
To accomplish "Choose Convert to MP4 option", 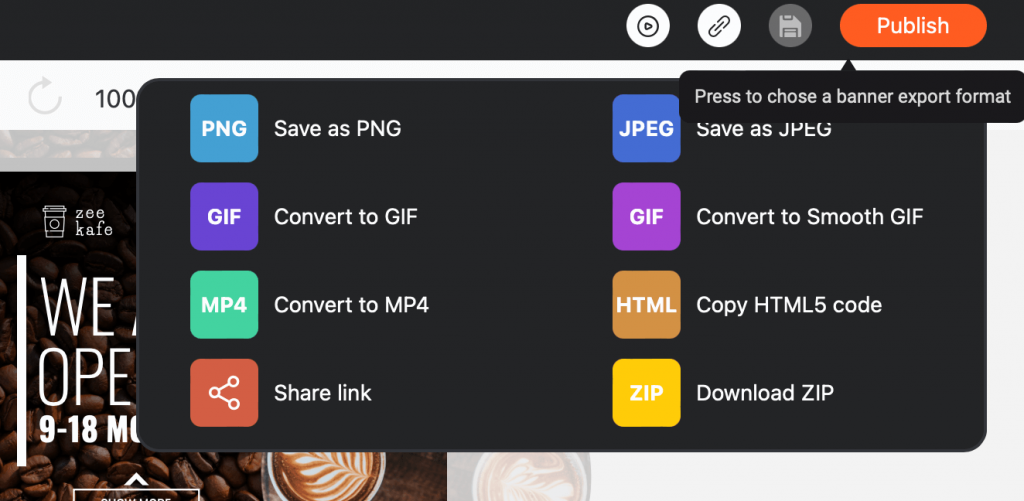I will [351, 304].
